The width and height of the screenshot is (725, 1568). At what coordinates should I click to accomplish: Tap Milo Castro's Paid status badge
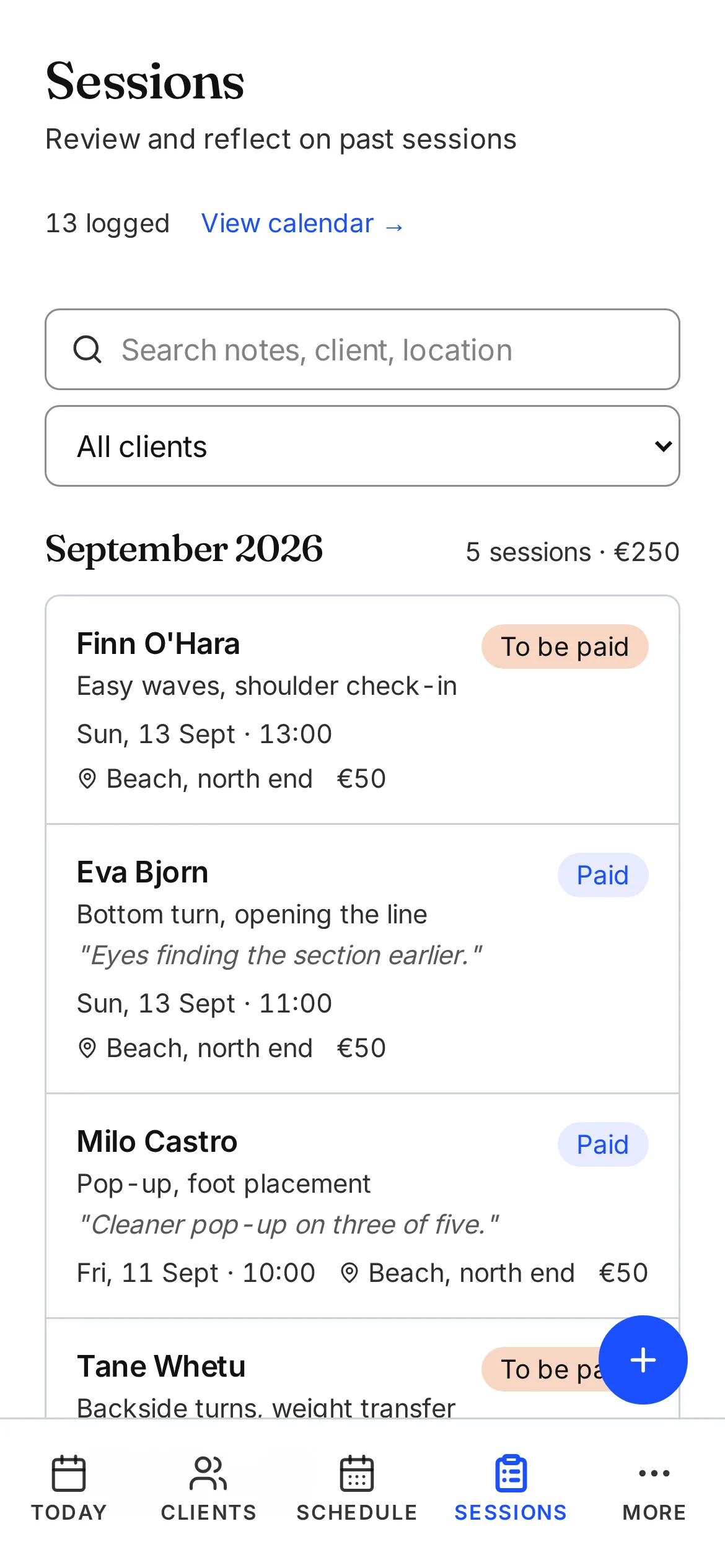[603, 1144]
